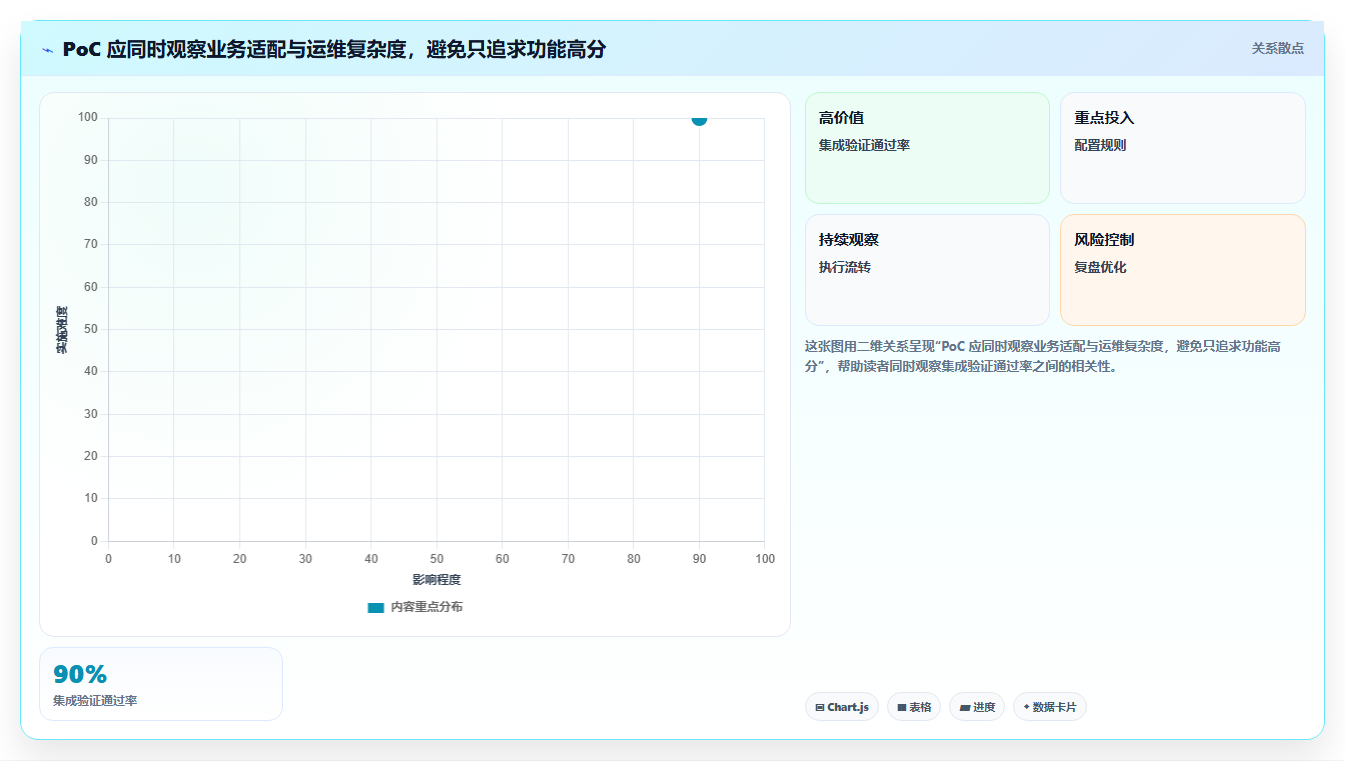Click the icon in the 进度 chip

coord(965,707)
